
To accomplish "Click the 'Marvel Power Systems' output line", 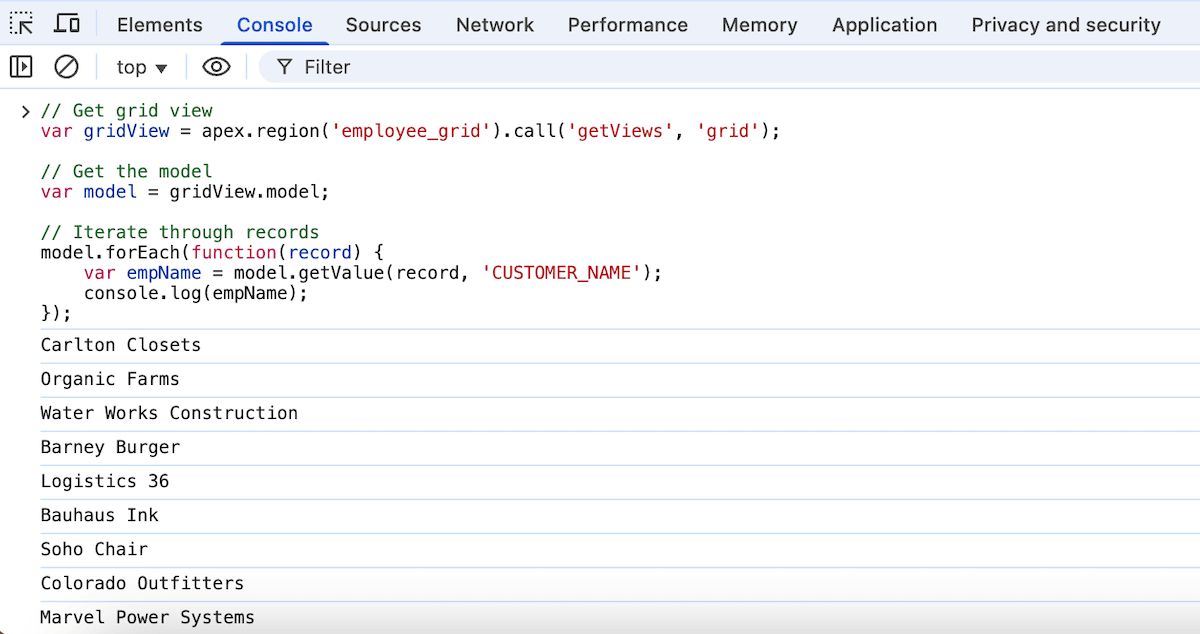I will coord(147,617).
